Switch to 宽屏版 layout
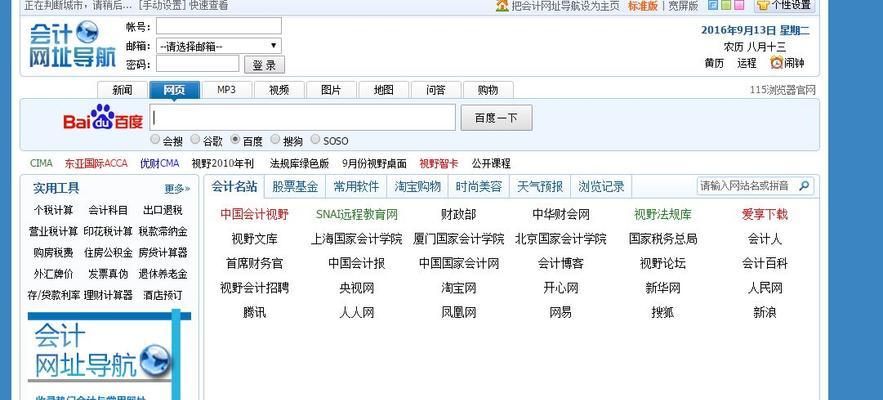 coord(683,6)
